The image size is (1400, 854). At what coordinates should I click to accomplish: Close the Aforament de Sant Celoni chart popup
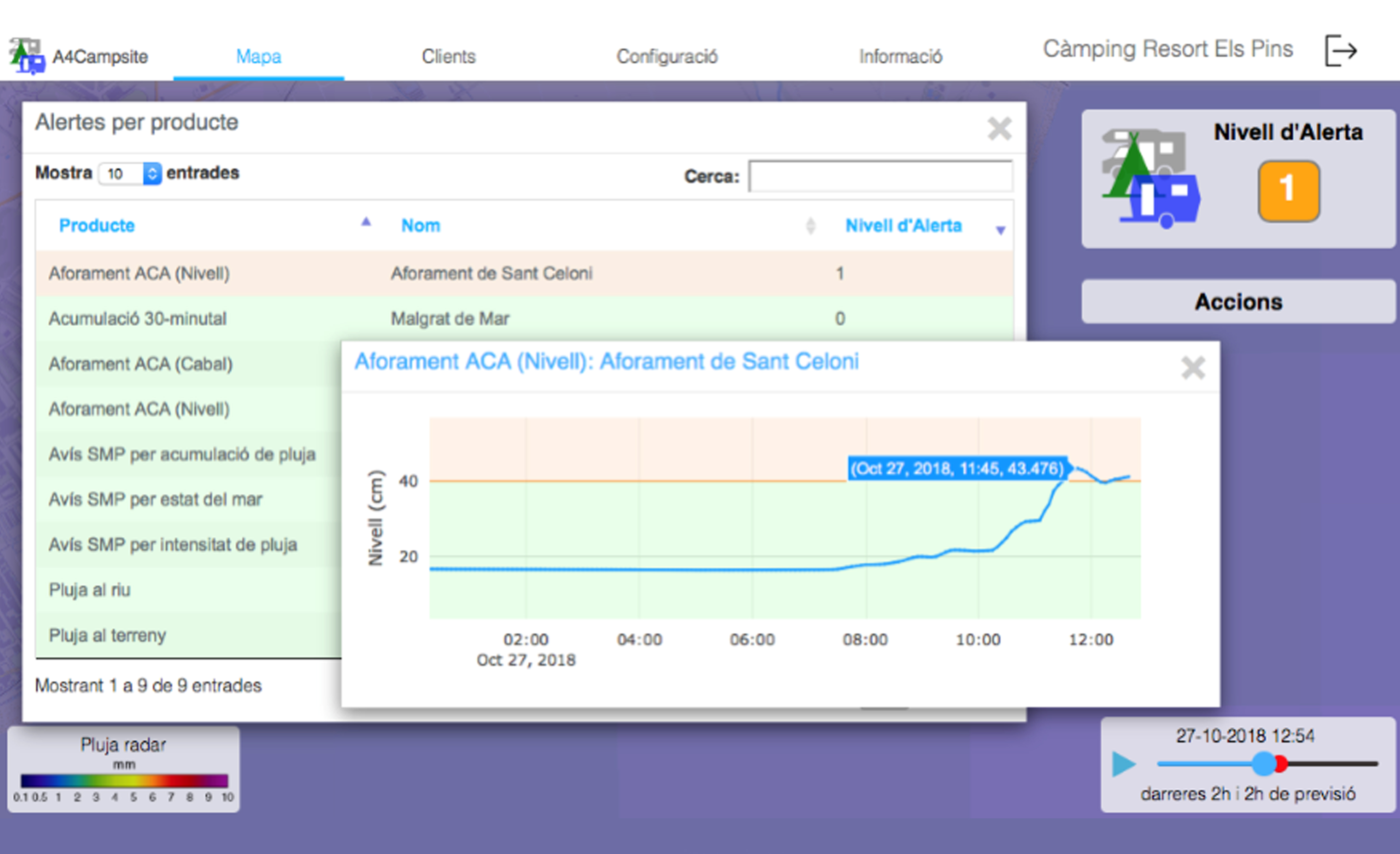(x=1193, y=367)
